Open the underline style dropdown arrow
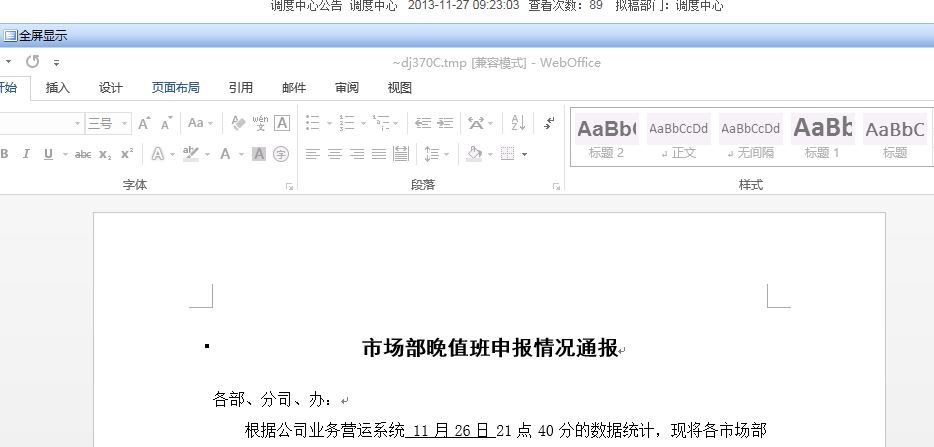The image size is (934, 447). (65, 155)
